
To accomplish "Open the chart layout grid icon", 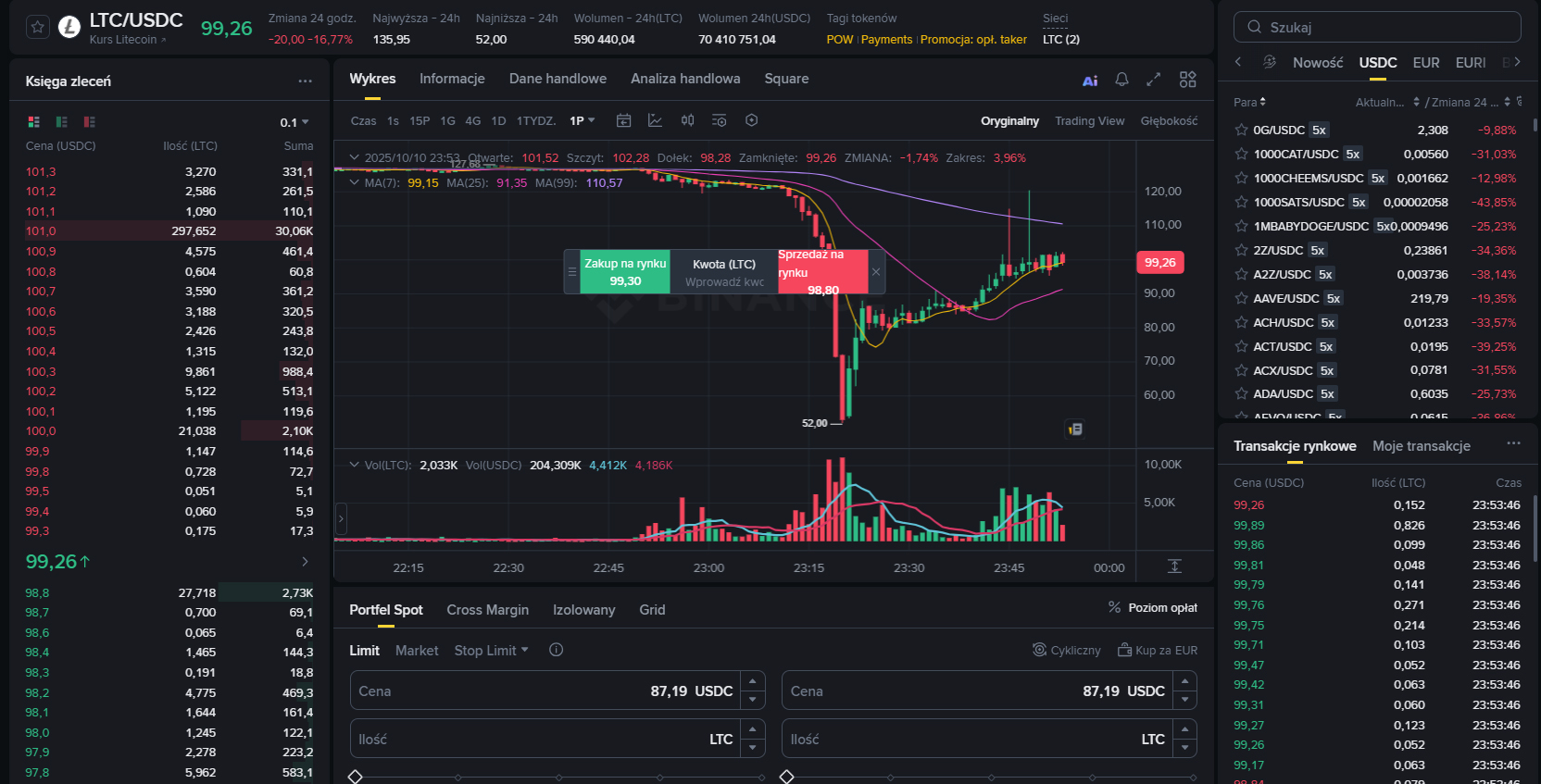I will coord(1187,80).
